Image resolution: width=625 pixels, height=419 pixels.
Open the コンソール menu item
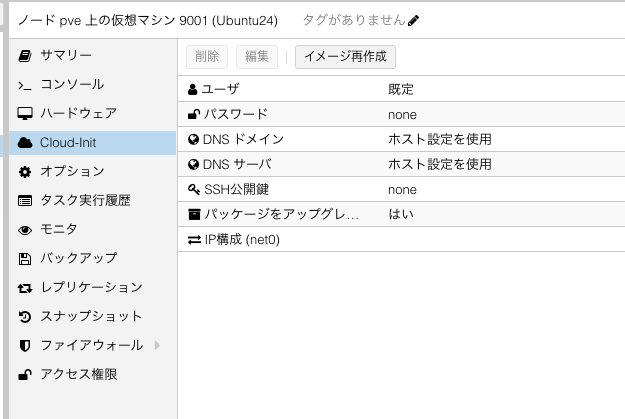[92, 85]
